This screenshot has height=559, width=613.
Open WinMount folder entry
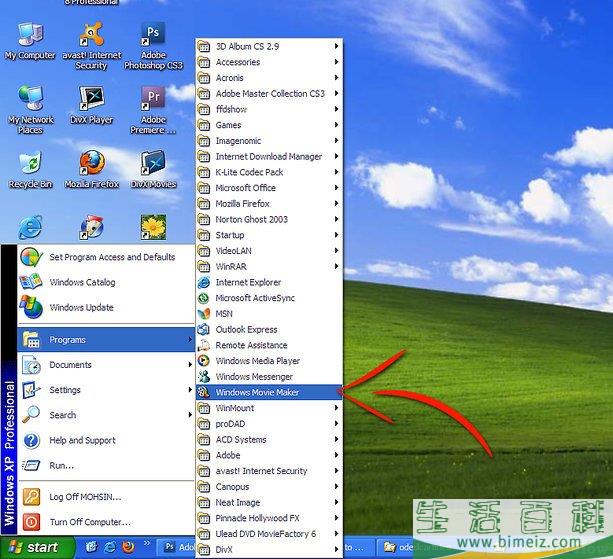(269, 408)
